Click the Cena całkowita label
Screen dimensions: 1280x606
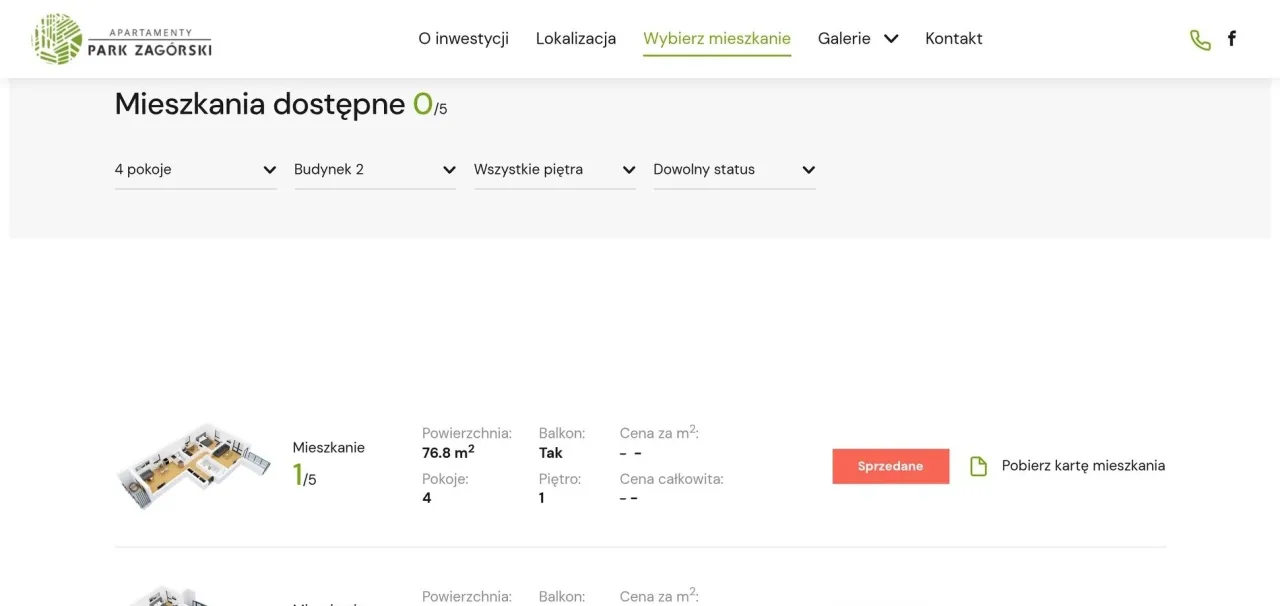[x=672, y=479]
